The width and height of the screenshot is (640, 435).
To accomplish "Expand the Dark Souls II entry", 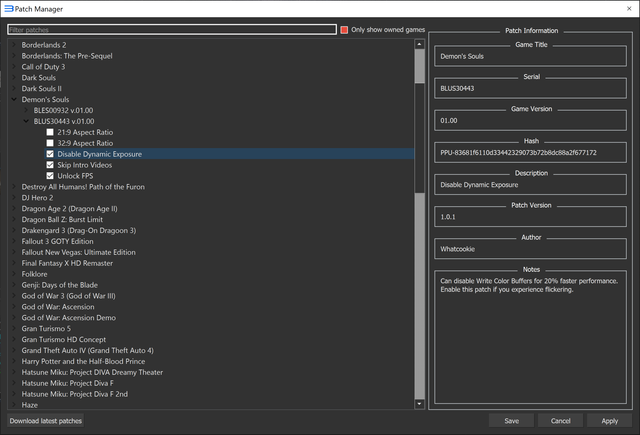I will tap(14, 89).
